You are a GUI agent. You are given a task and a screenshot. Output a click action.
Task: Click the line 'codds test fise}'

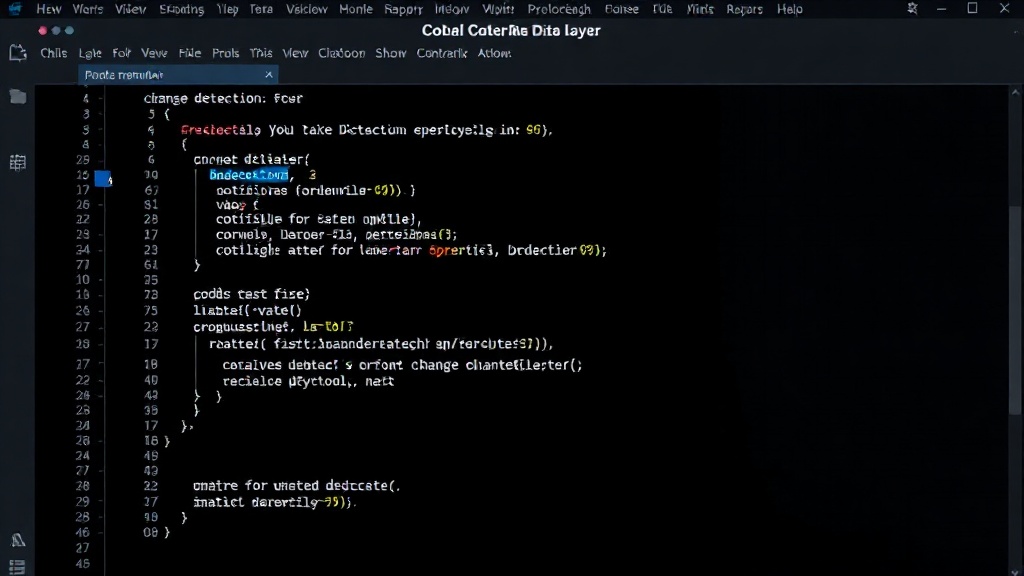click(x=251, y=294)
